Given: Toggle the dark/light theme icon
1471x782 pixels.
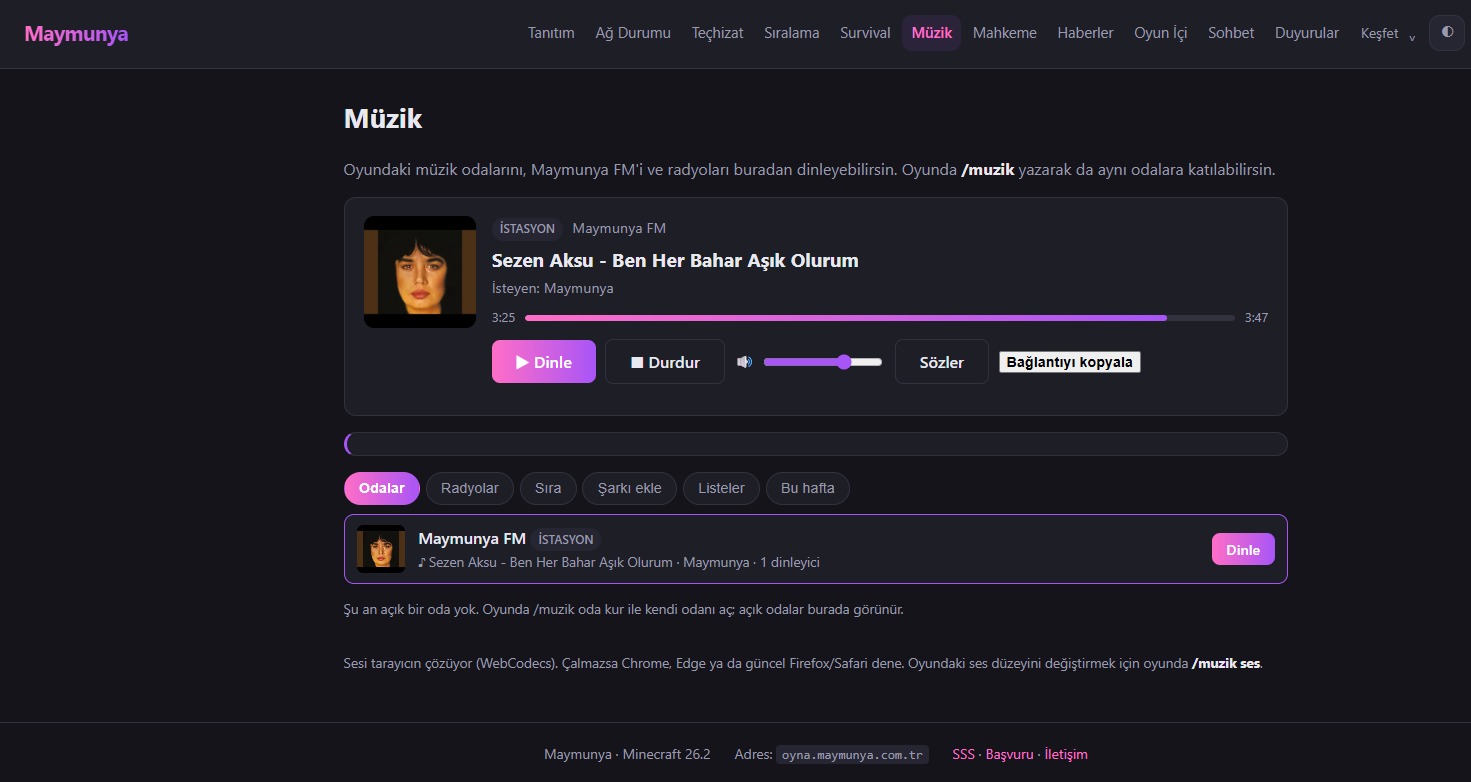Looking at the screenshot, I should click(x=1447, y=32).
